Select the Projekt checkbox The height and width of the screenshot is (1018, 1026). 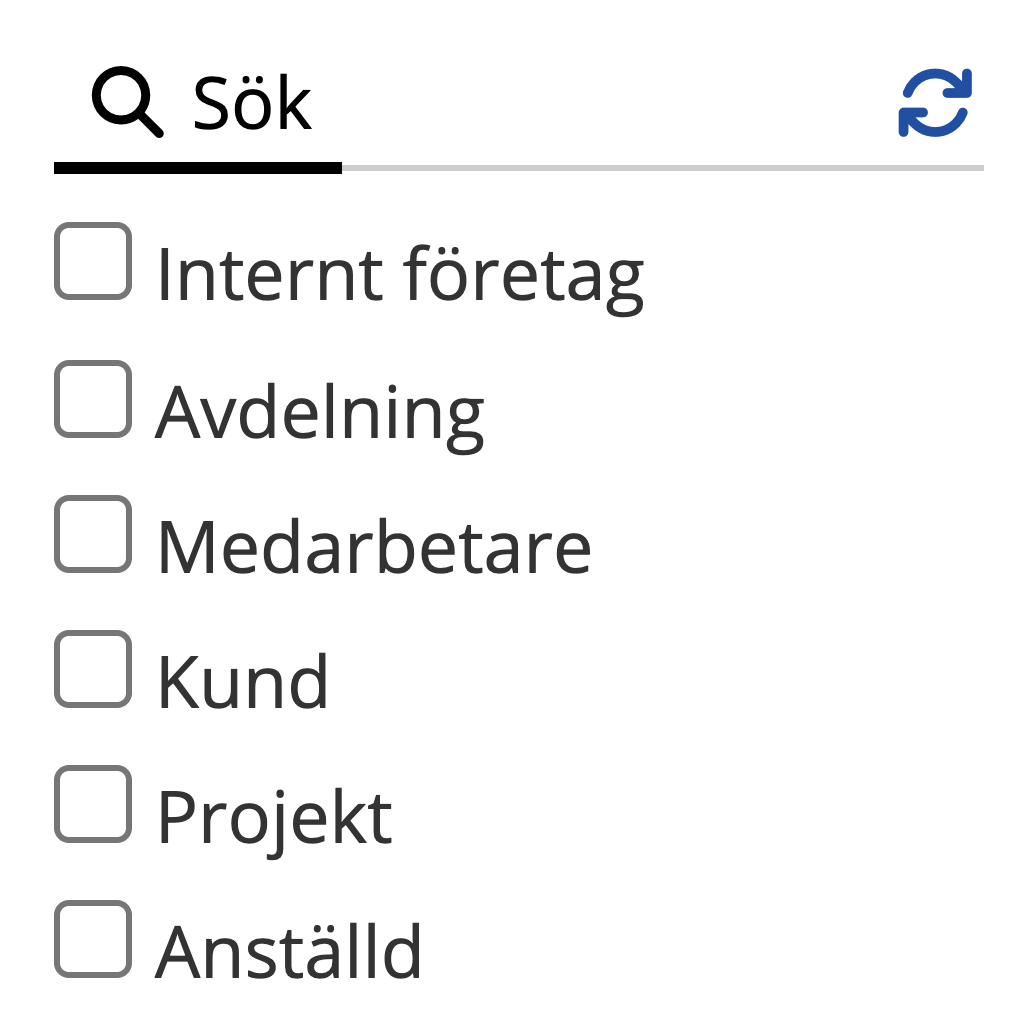click(93, 804)
